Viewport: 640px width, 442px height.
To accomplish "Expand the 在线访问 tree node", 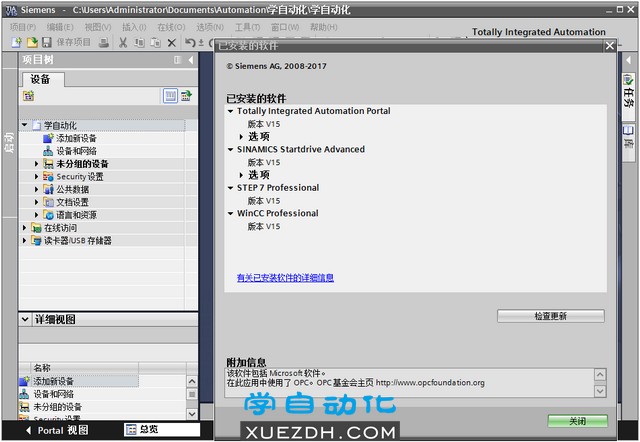I will click(24, 228).
